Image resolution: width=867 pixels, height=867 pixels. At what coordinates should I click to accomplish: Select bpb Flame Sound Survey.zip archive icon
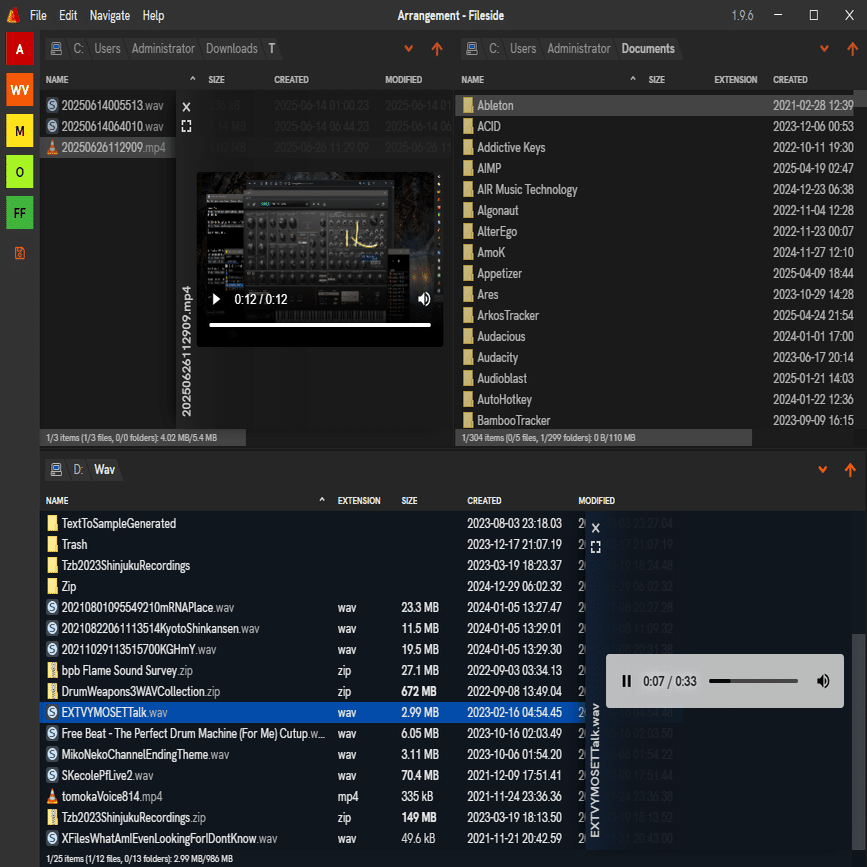(52, 670)
